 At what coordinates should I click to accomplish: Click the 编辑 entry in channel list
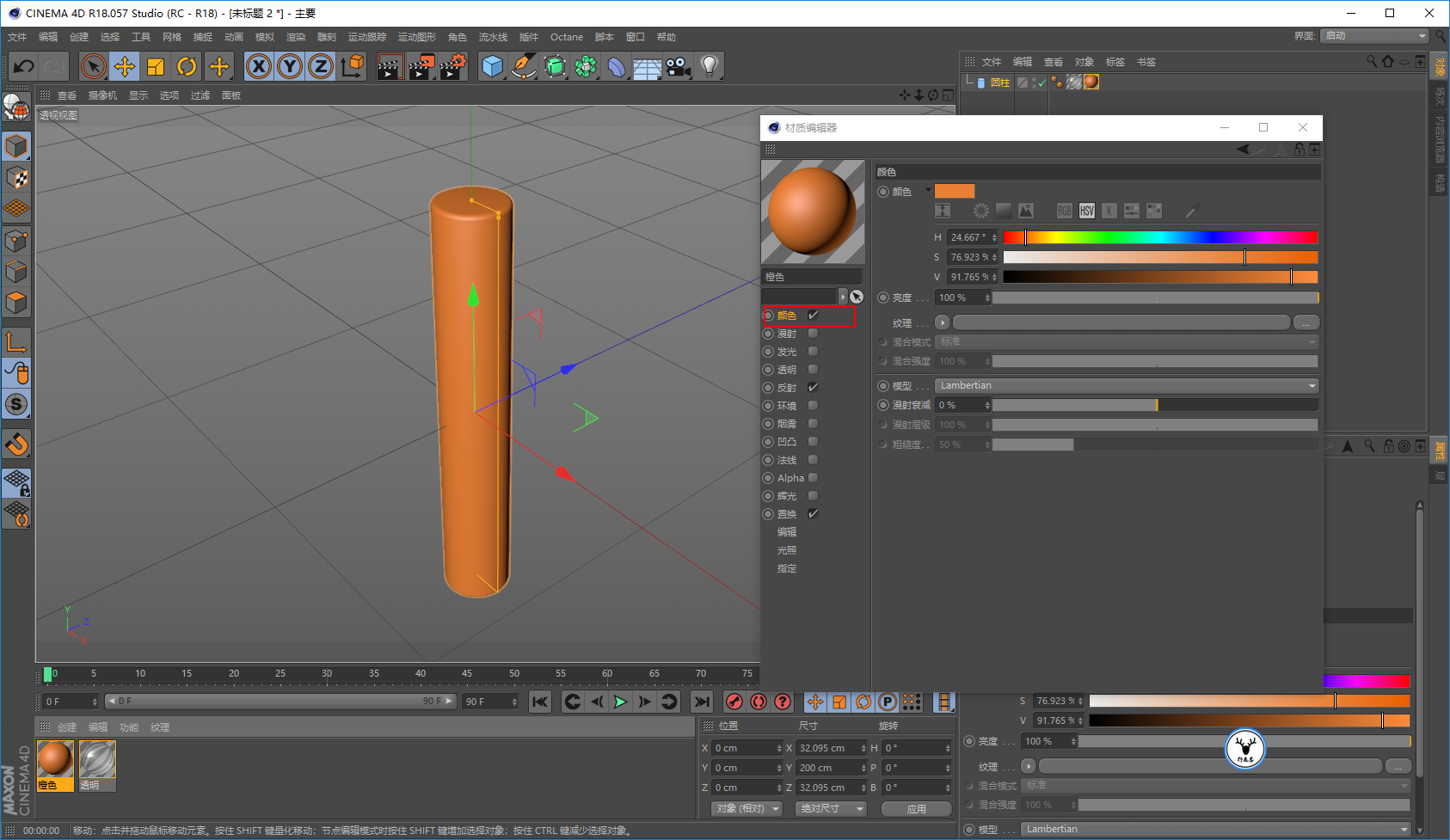click(x=787, y=532)
